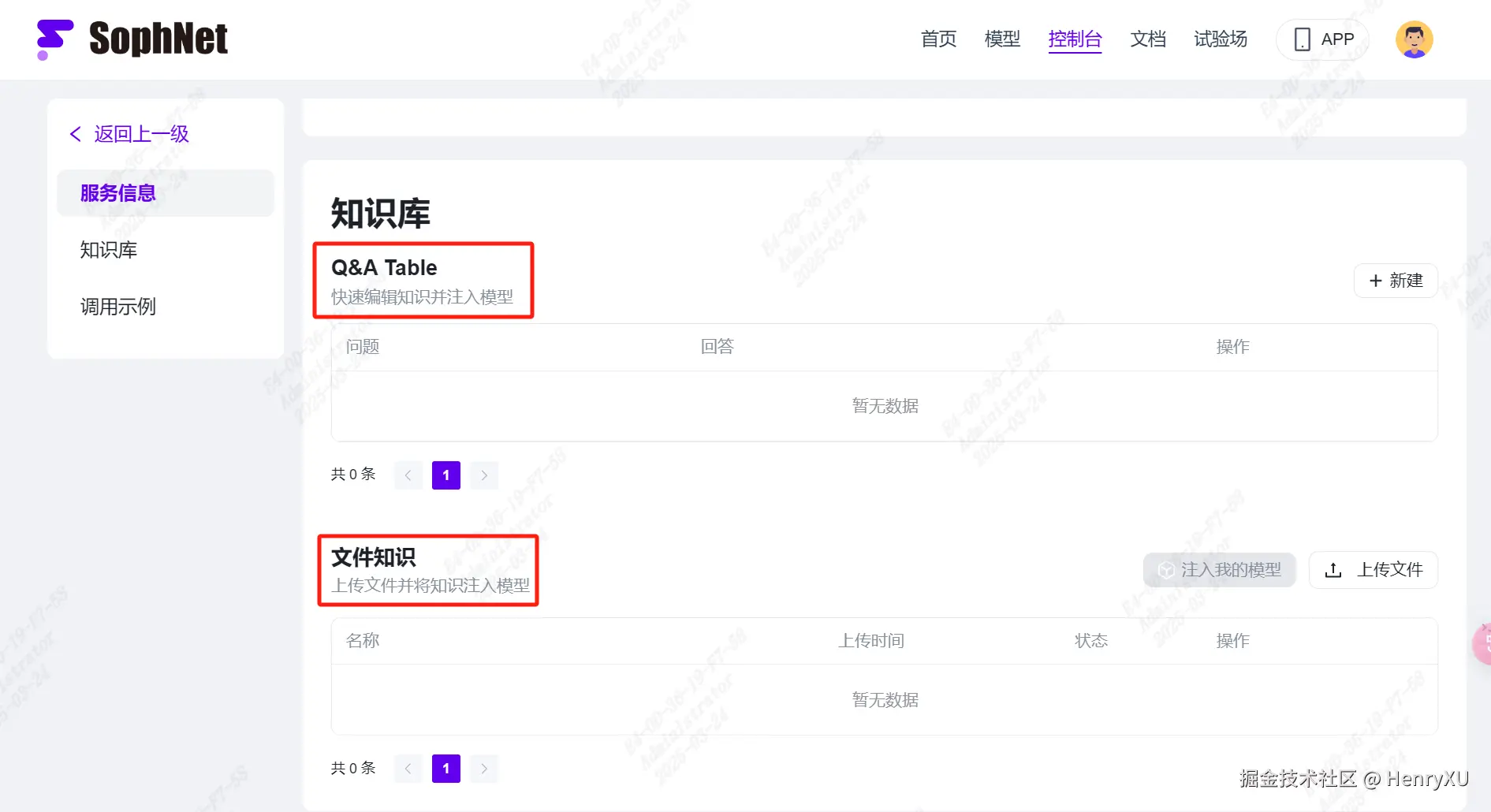Select page 1 in 文件知识 pagination
This screenshot has width=1491, height=812.
[446, 769]
